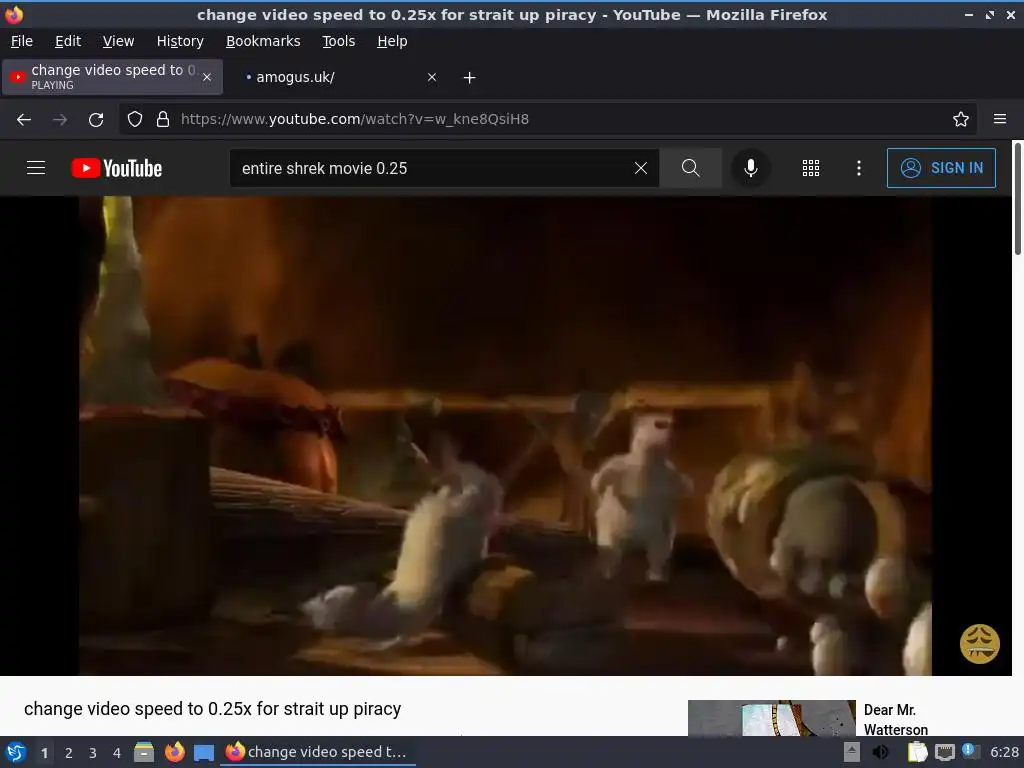Viewport: 1024px width, 768px height.
Task: Clear the search query text
Action: (641, 168)
